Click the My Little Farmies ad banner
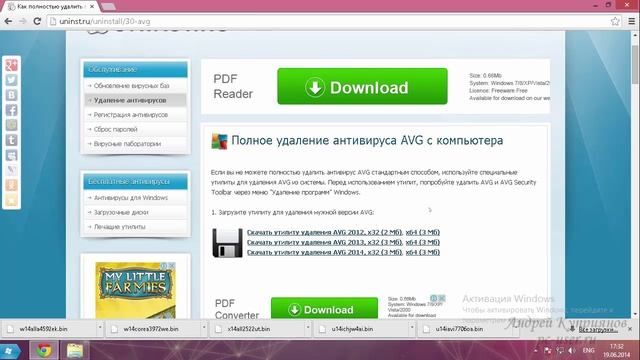Viewport: 640px width, 360px height. tap(136, 290)
